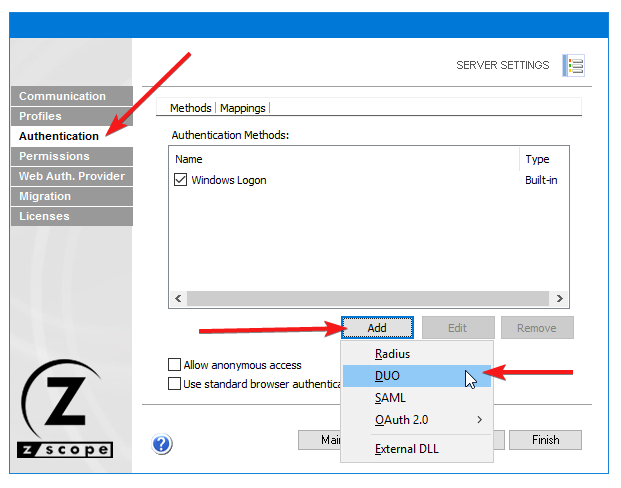Screen dimensions: 621x488
Task: Switch to the Methods tab
Action: (x=190, y=108)
